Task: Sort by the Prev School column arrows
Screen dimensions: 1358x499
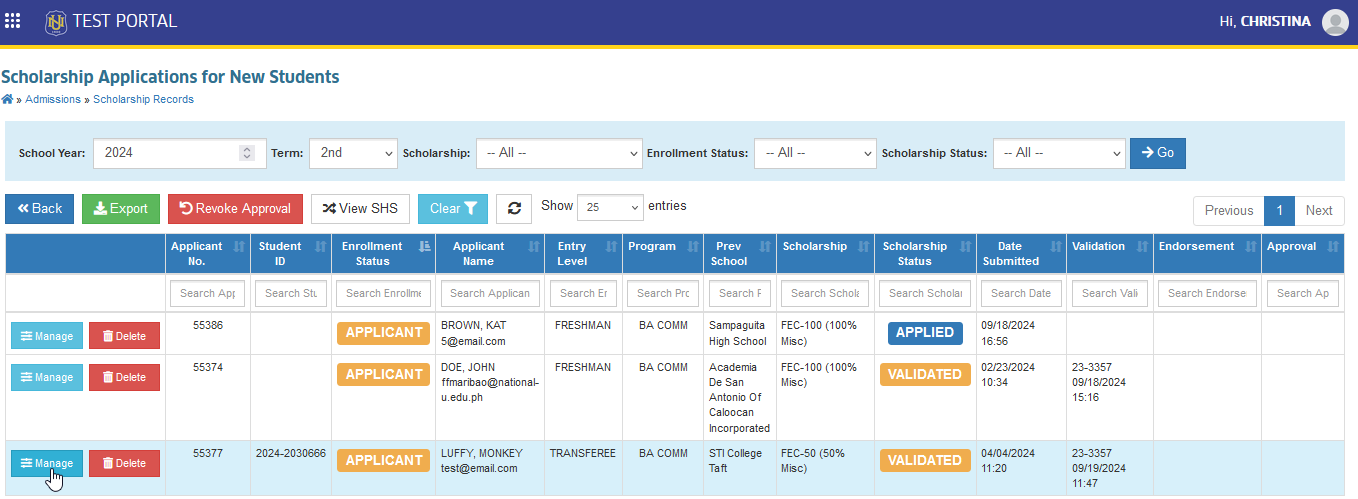Action: click(764, 246)
